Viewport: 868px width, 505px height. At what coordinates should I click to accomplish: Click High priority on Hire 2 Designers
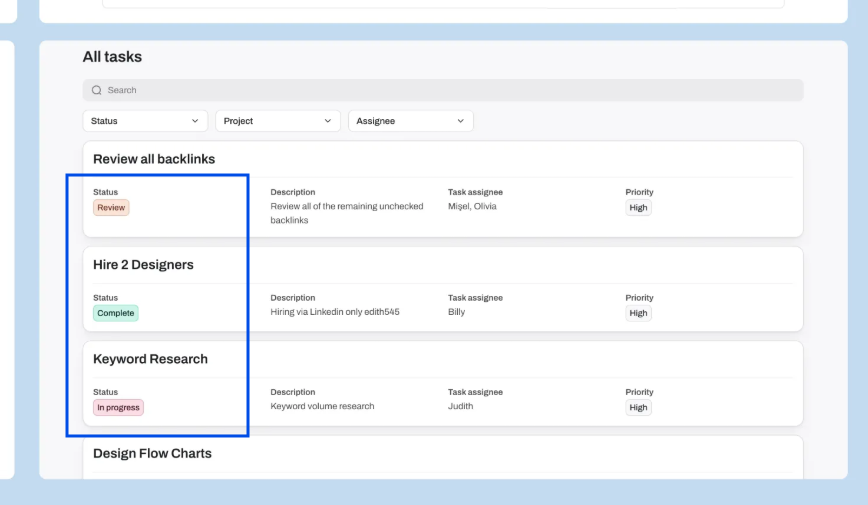638,313
